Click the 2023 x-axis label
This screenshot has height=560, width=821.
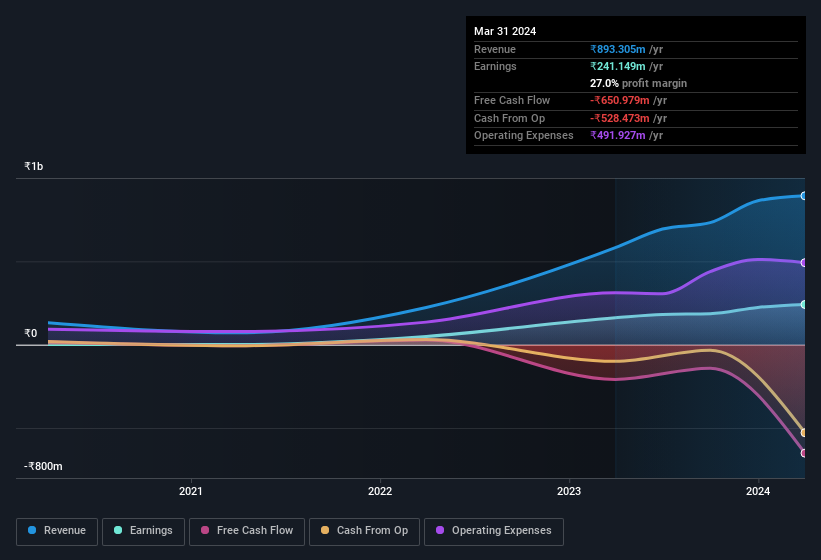point(569,491)
